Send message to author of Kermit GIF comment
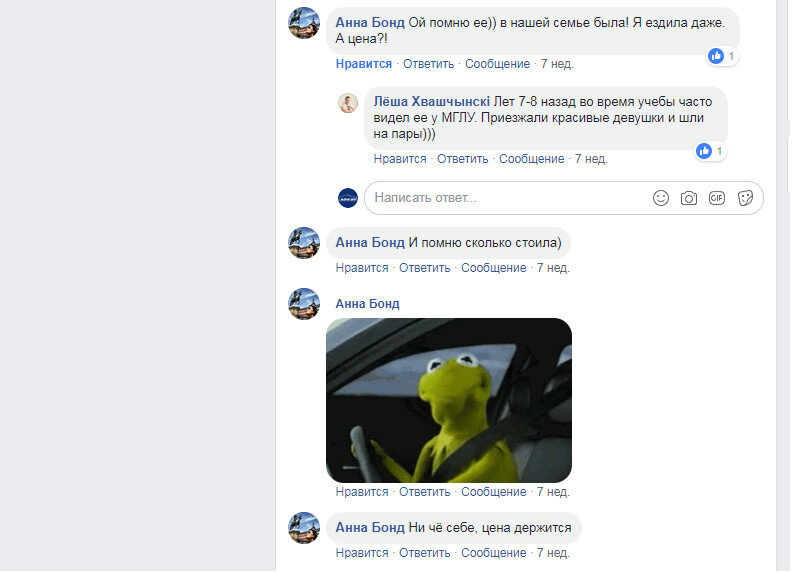 click(x=493, y=492)
